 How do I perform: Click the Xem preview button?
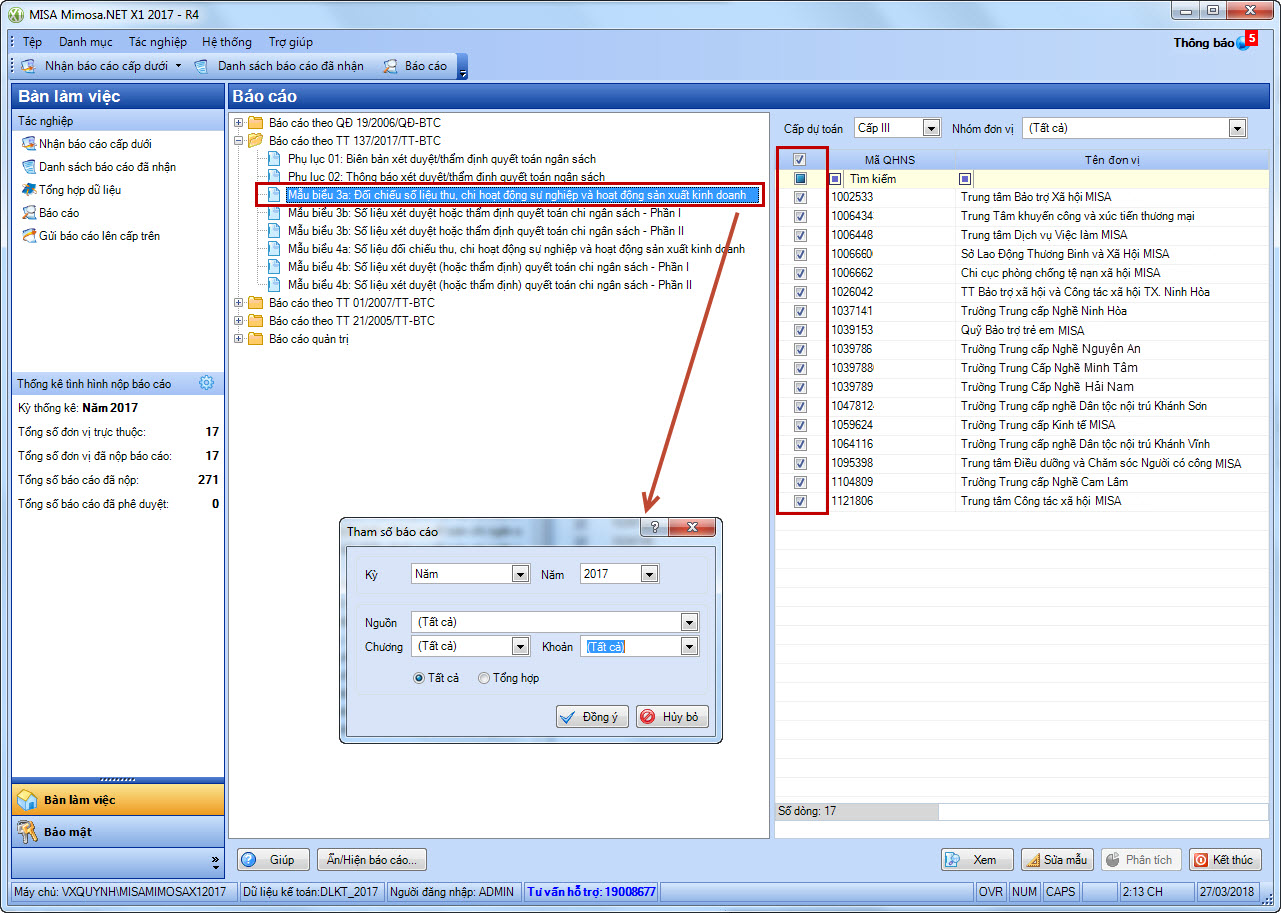[976, 860]
